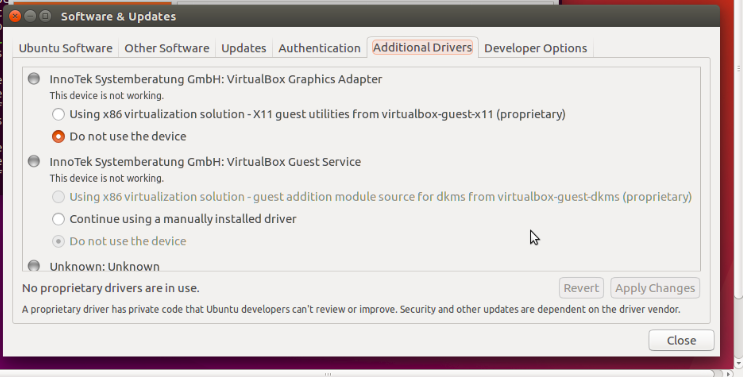This screenshot has width=743, height=377.
Task: Switch to the Ubuntu Software tab
Action: (x=65, y=48)
